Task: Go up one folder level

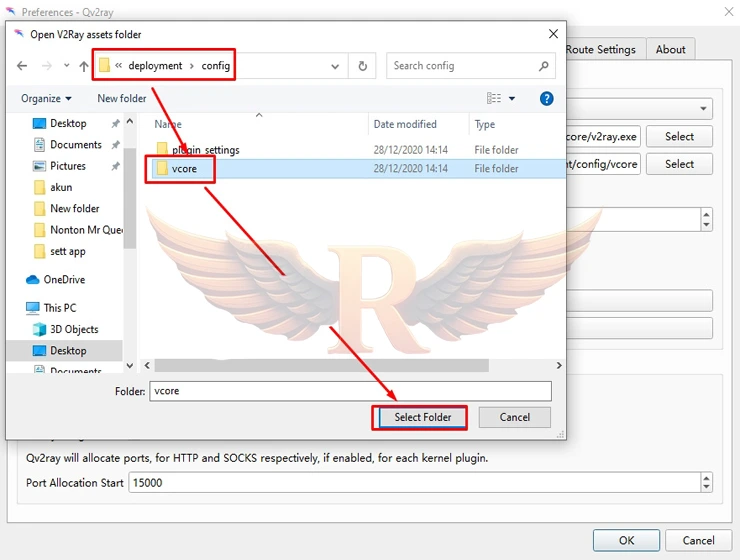Action: tap(84, 66)
